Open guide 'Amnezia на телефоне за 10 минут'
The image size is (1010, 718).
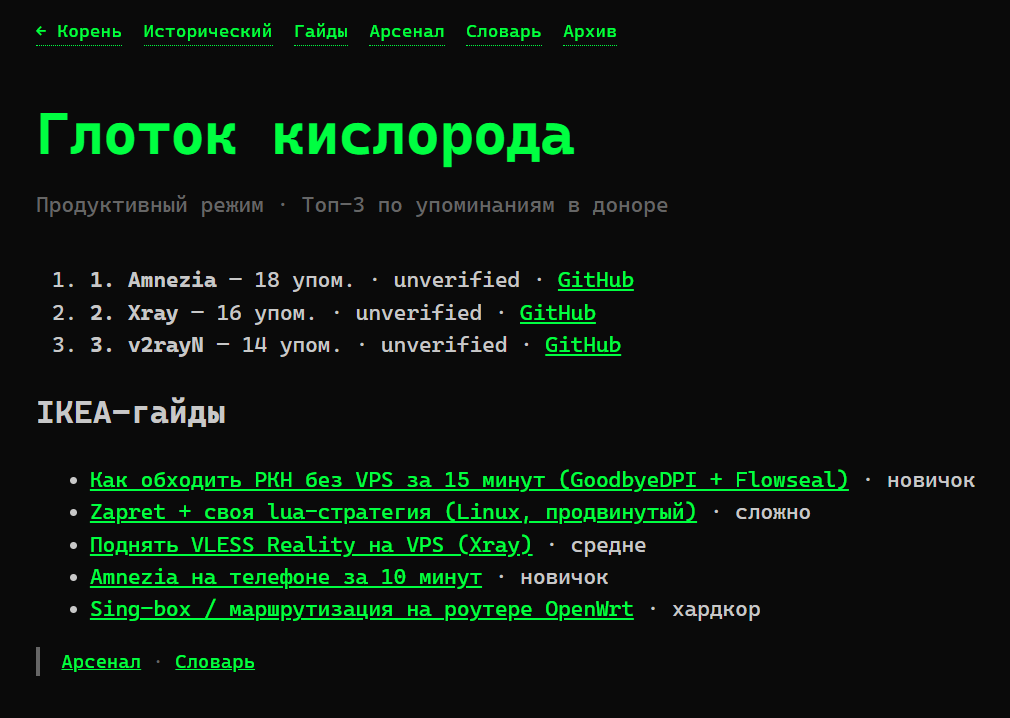[286, 578]
